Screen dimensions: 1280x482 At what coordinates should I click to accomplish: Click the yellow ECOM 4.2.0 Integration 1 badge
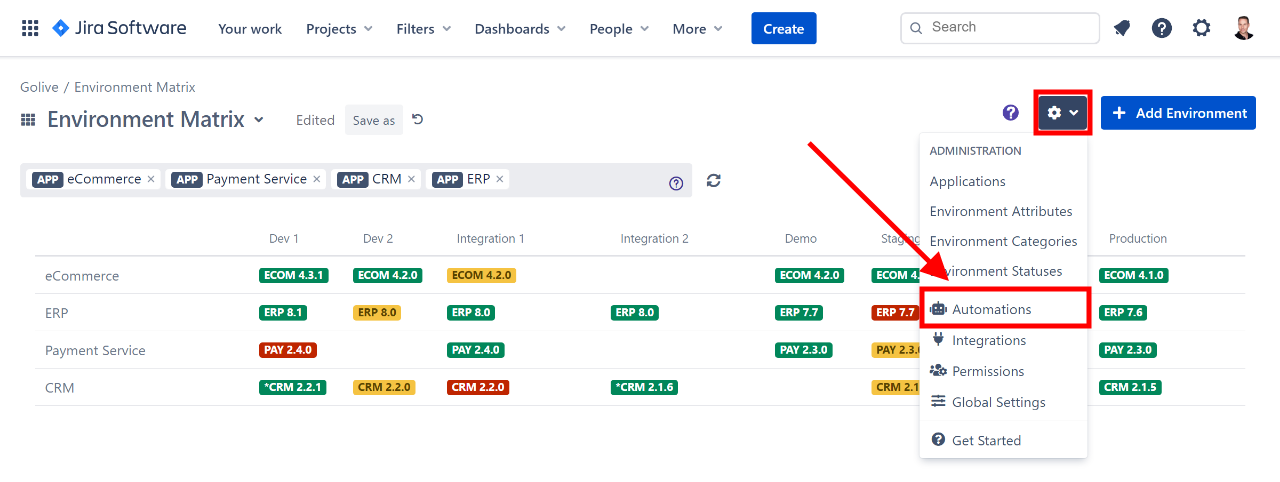coord(481,275)
